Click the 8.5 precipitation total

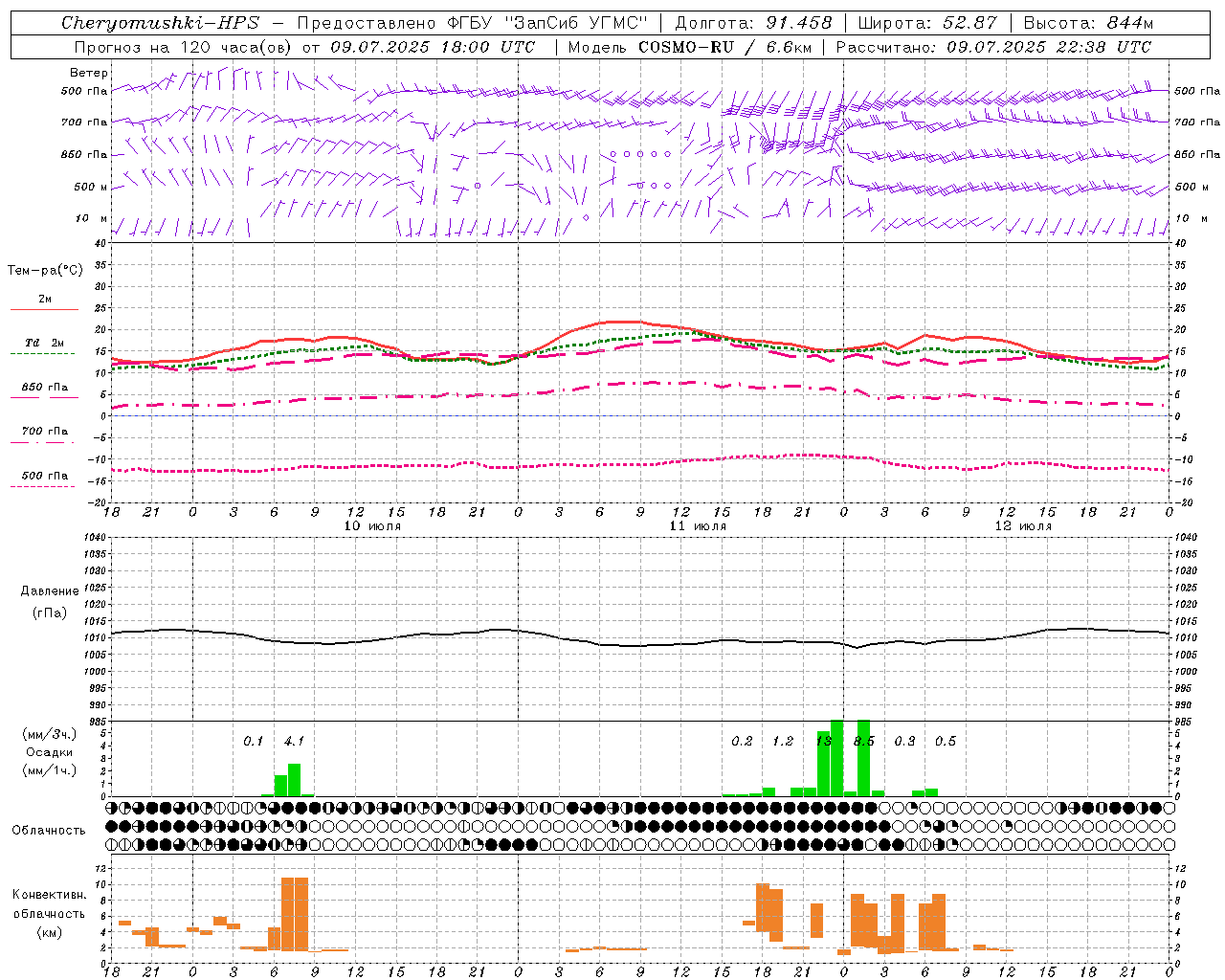click(x=864, y=742)
